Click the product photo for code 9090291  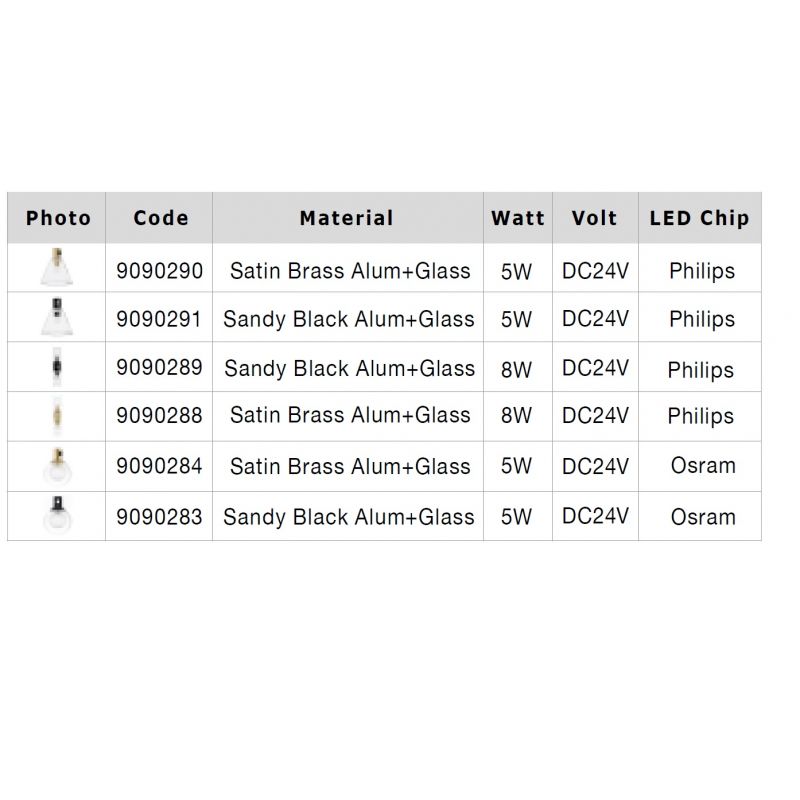(x=53, y=318)
